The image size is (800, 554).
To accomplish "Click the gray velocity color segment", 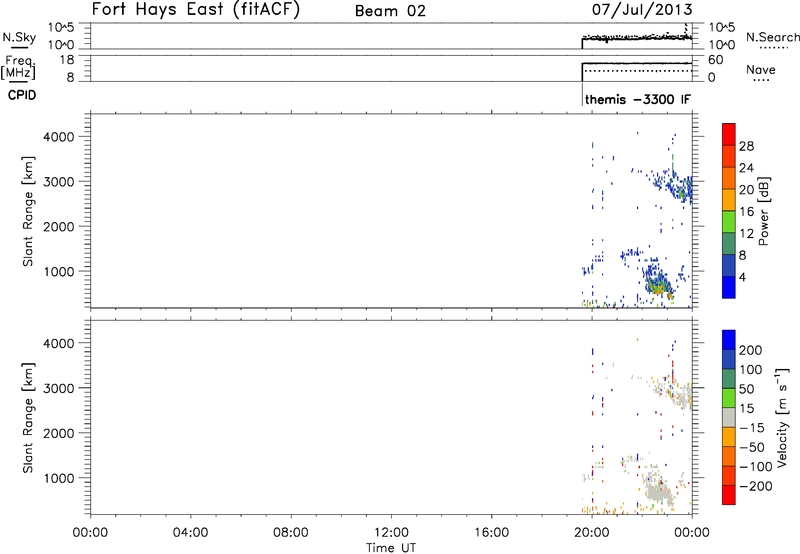I will click(x=729, y=418).
